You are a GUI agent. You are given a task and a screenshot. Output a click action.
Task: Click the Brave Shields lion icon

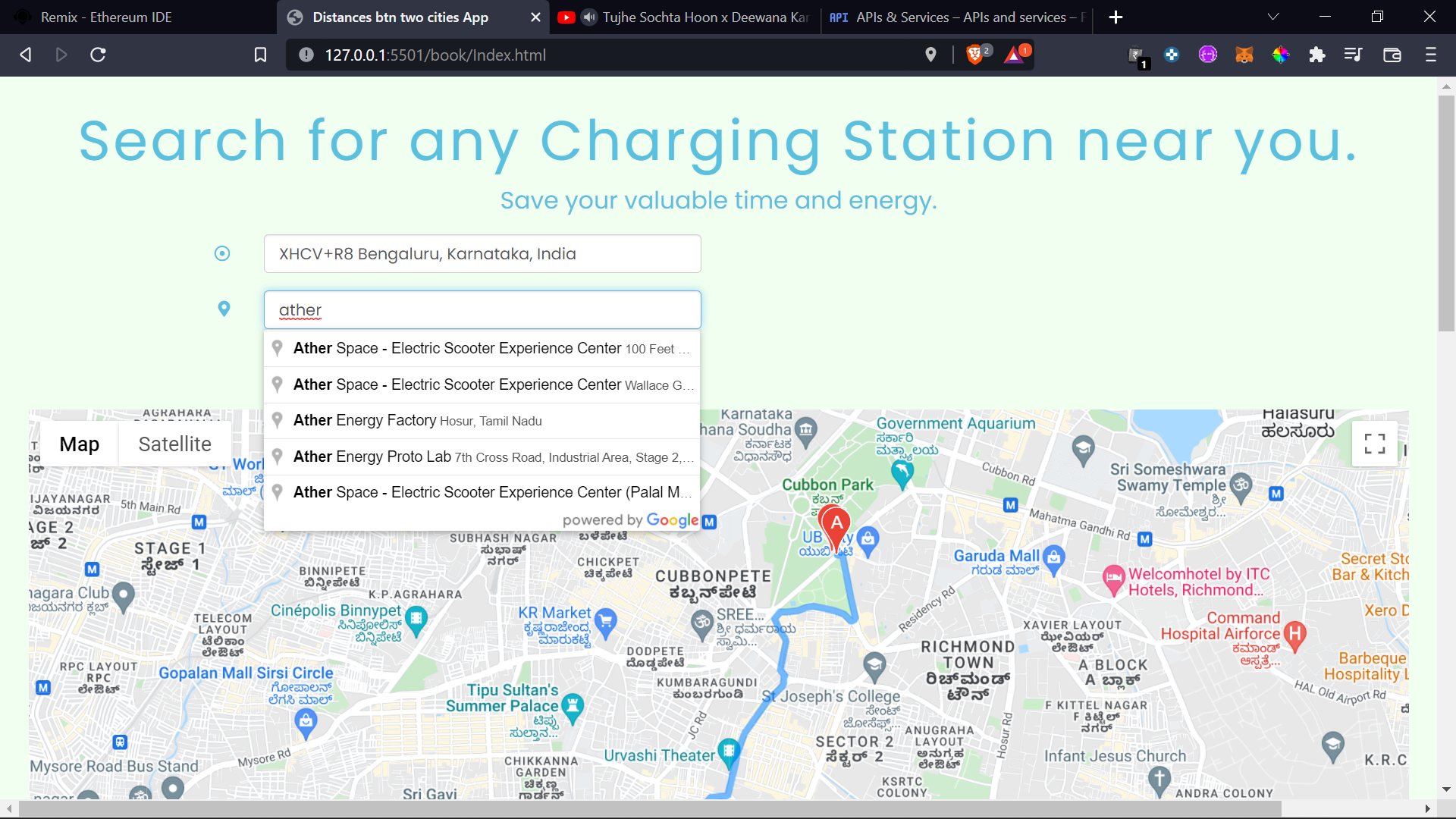point(974,55)
